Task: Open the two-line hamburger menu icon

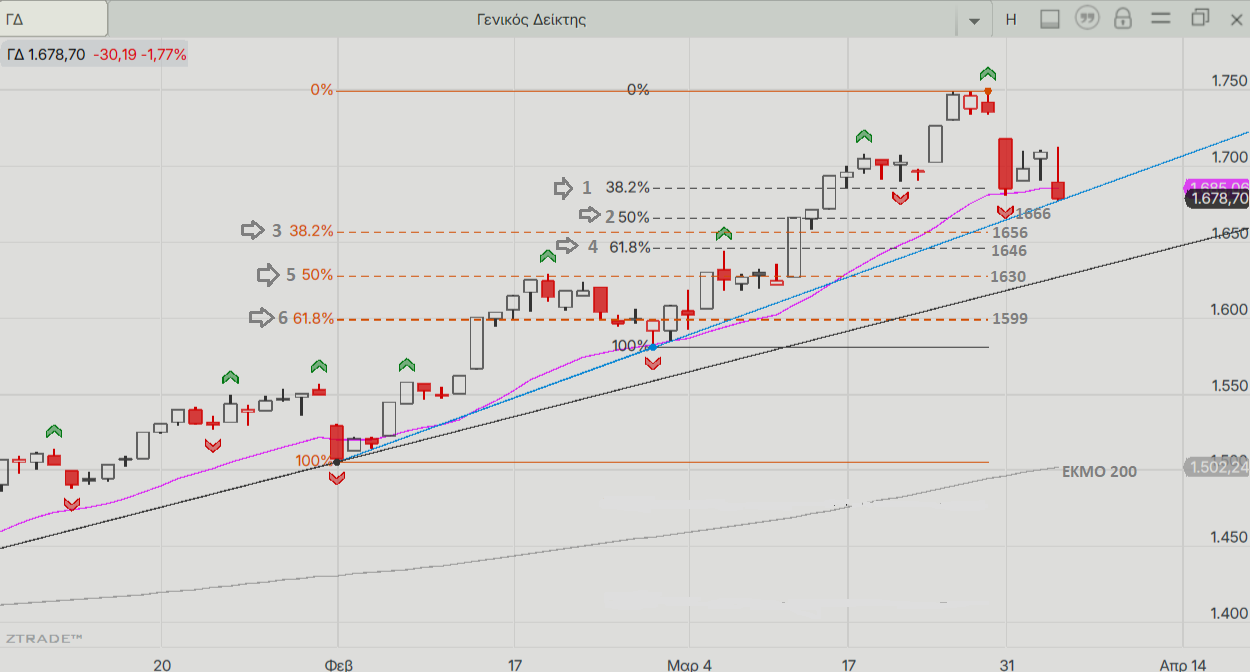Action: [1160, 19]
